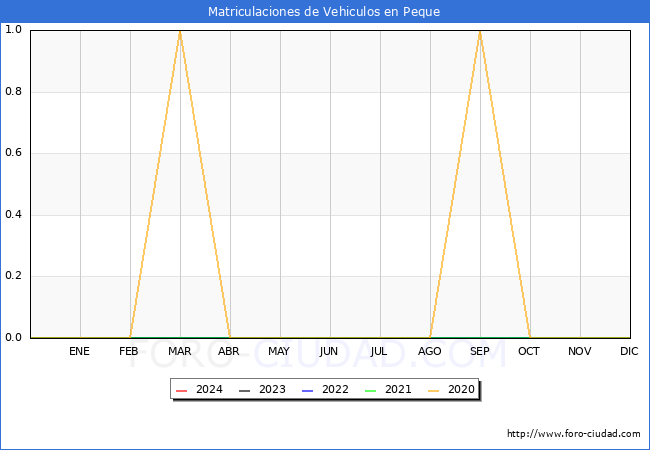Select the 2021 legend label
The image size is (650, 450).
coord(398,390)
